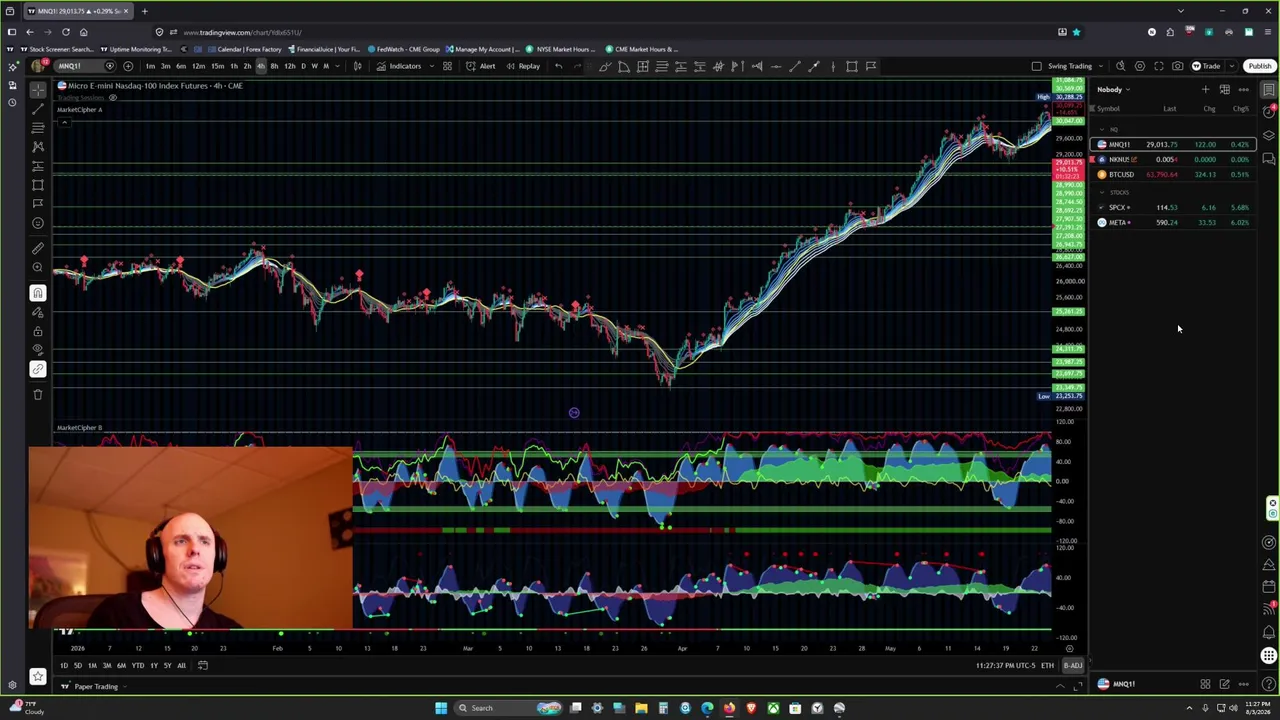Toggle Trading Sessions indicator visibility eye
The height and width of the screenshot is (720, 1280).
(x=113, y=98)
